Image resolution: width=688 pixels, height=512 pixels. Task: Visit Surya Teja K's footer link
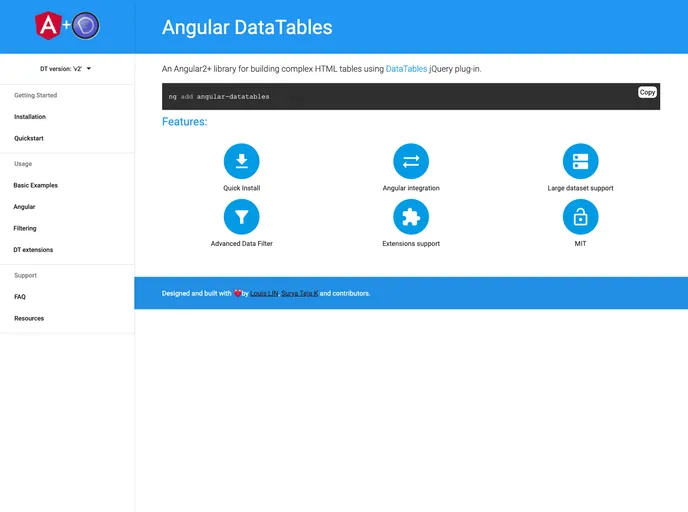point(299,294)
